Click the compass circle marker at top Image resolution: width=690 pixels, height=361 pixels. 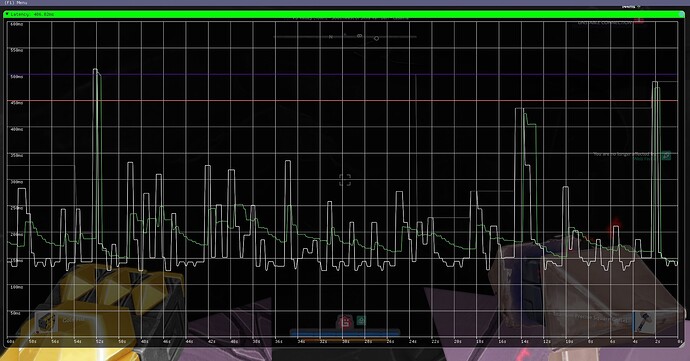click(x=376, y=38)
